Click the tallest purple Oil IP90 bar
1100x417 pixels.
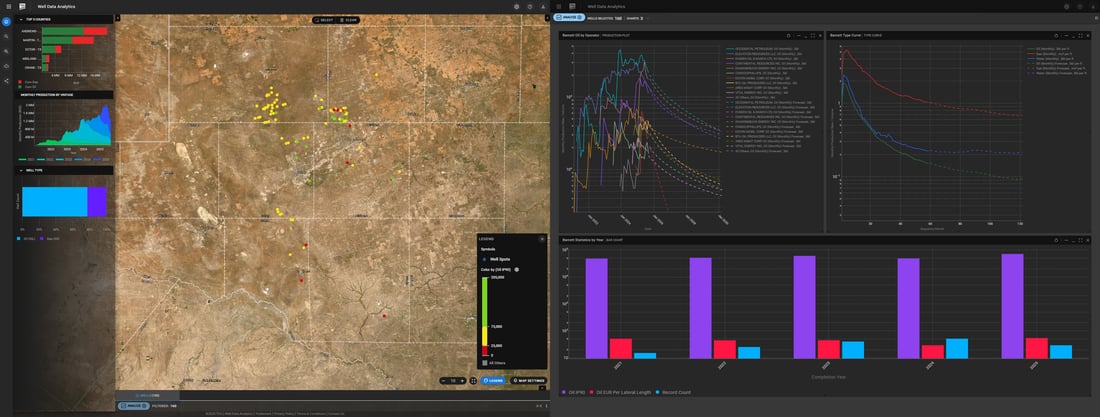(1011, 305)
